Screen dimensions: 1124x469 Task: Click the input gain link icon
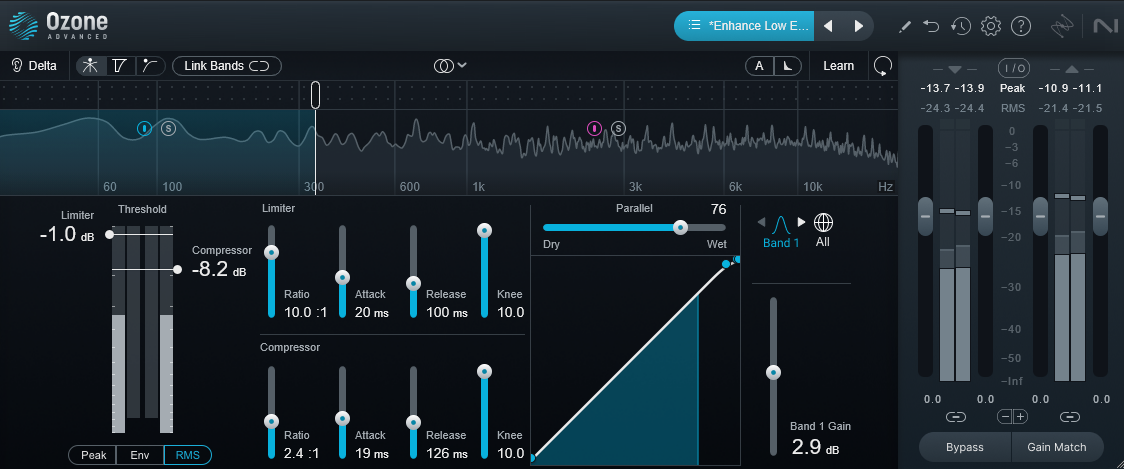click(955, 416)
